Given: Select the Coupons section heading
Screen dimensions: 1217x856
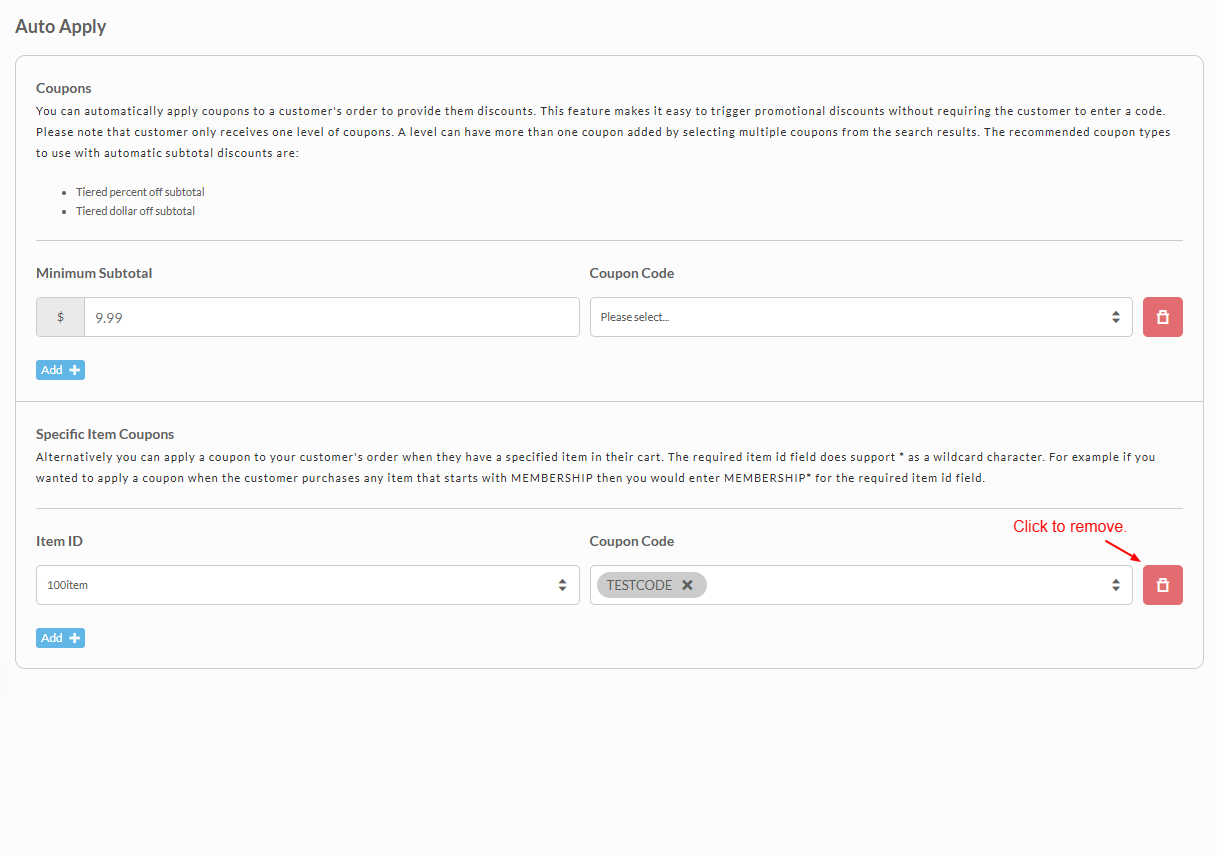Looking at the screenshot, I should pos(64,88).
